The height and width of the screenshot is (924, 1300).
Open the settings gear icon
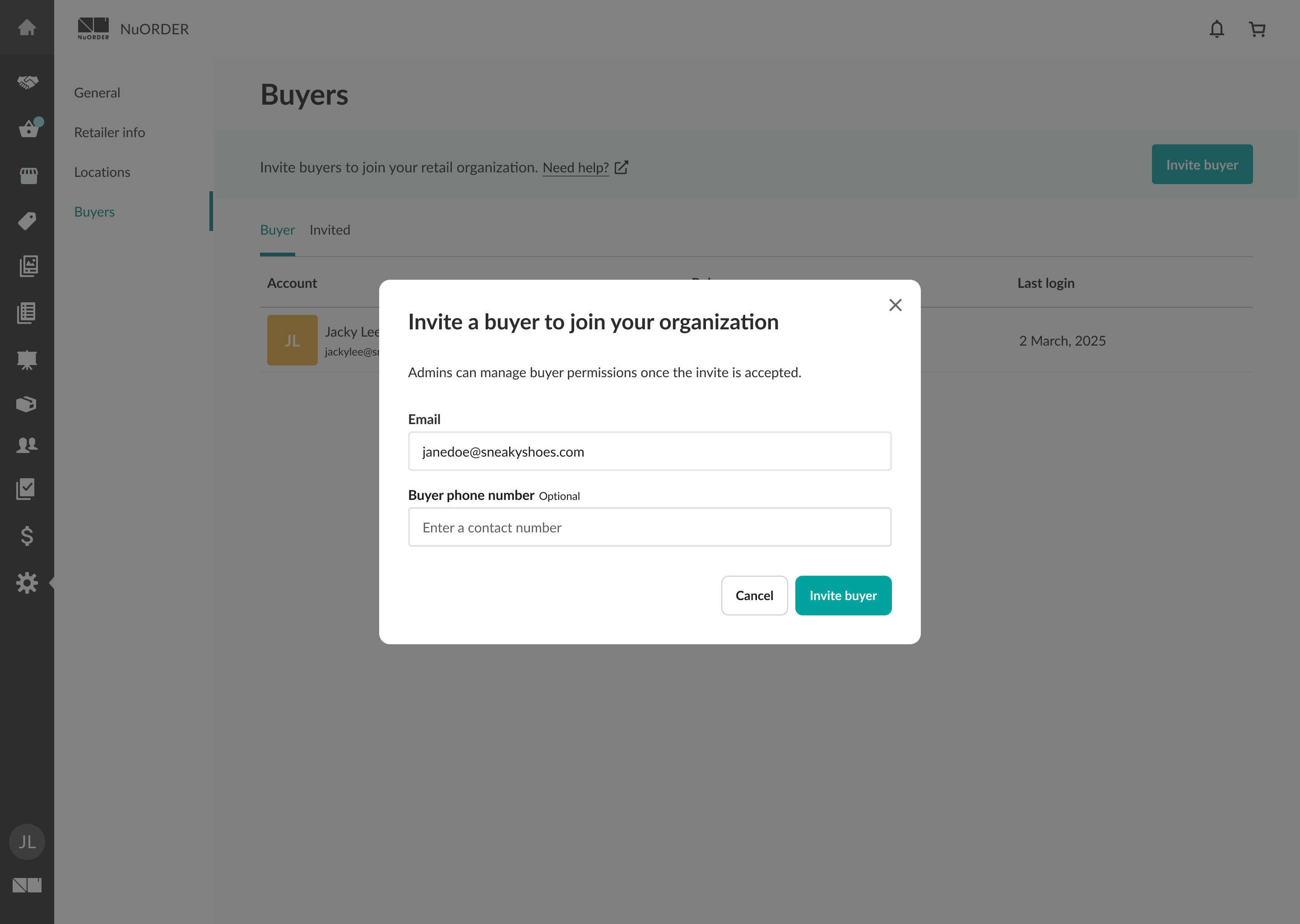27,582
